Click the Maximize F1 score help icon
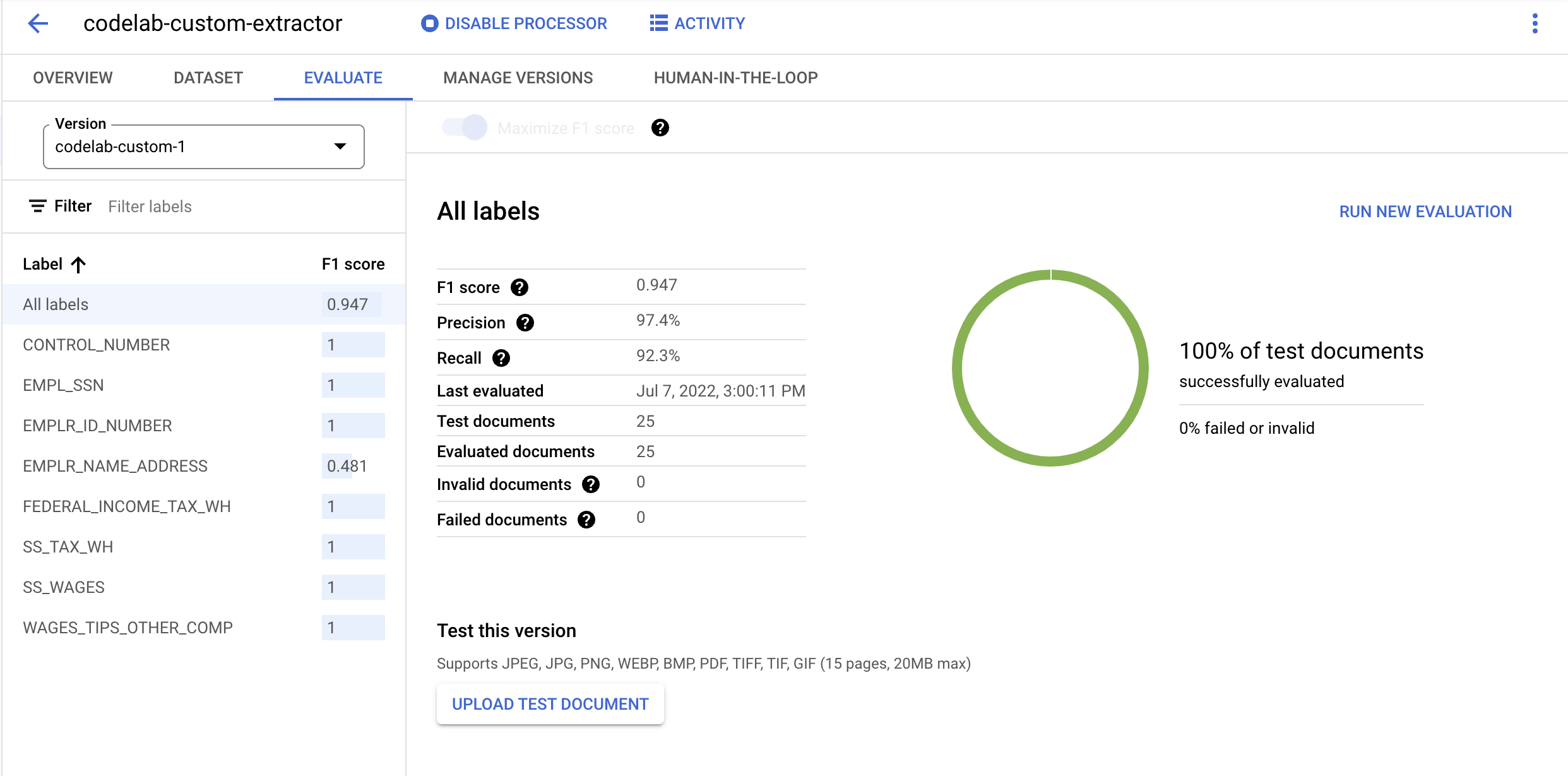The image size is (1568, 776). [x=660, y=128]
